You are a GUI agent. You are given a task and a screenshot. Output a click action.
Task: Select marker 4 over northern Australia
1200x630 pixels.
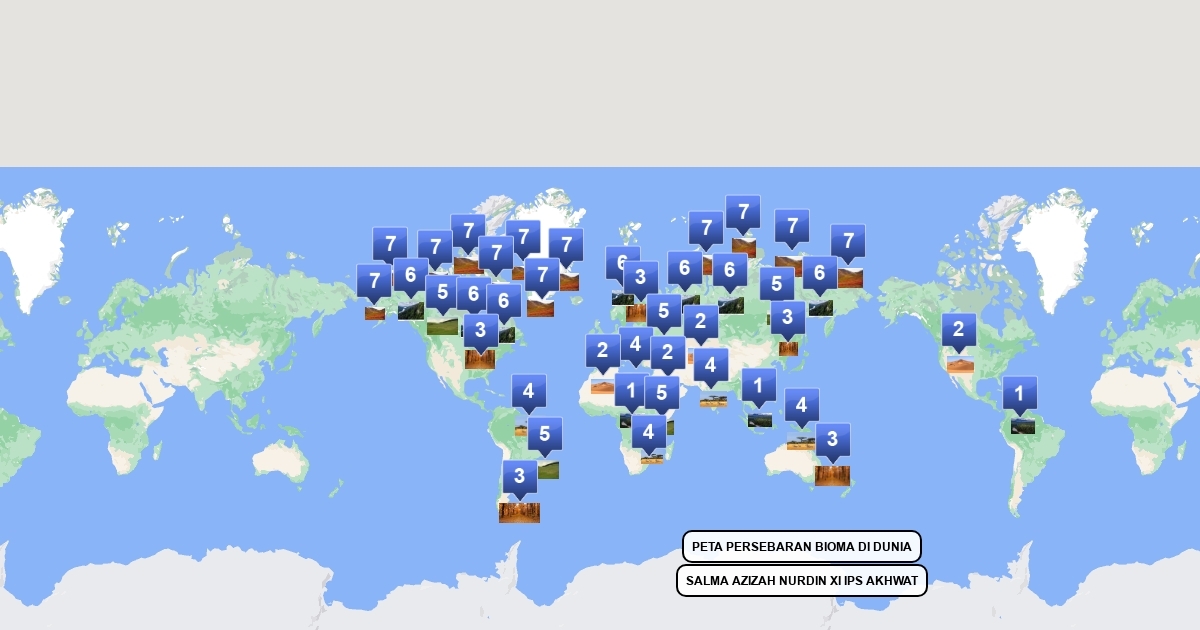tap(801, 406)
